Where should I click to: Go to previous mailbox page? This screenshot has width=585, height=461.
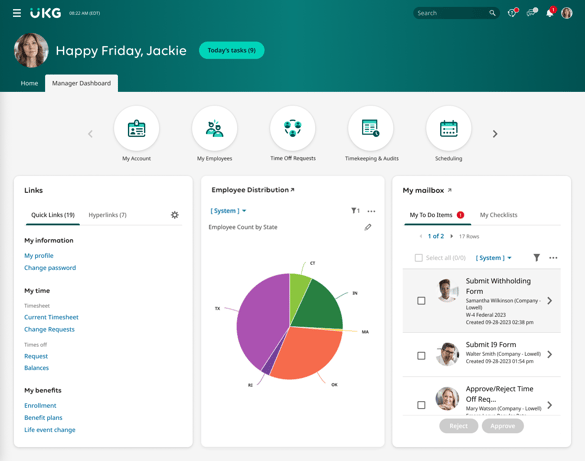point(421,236)
